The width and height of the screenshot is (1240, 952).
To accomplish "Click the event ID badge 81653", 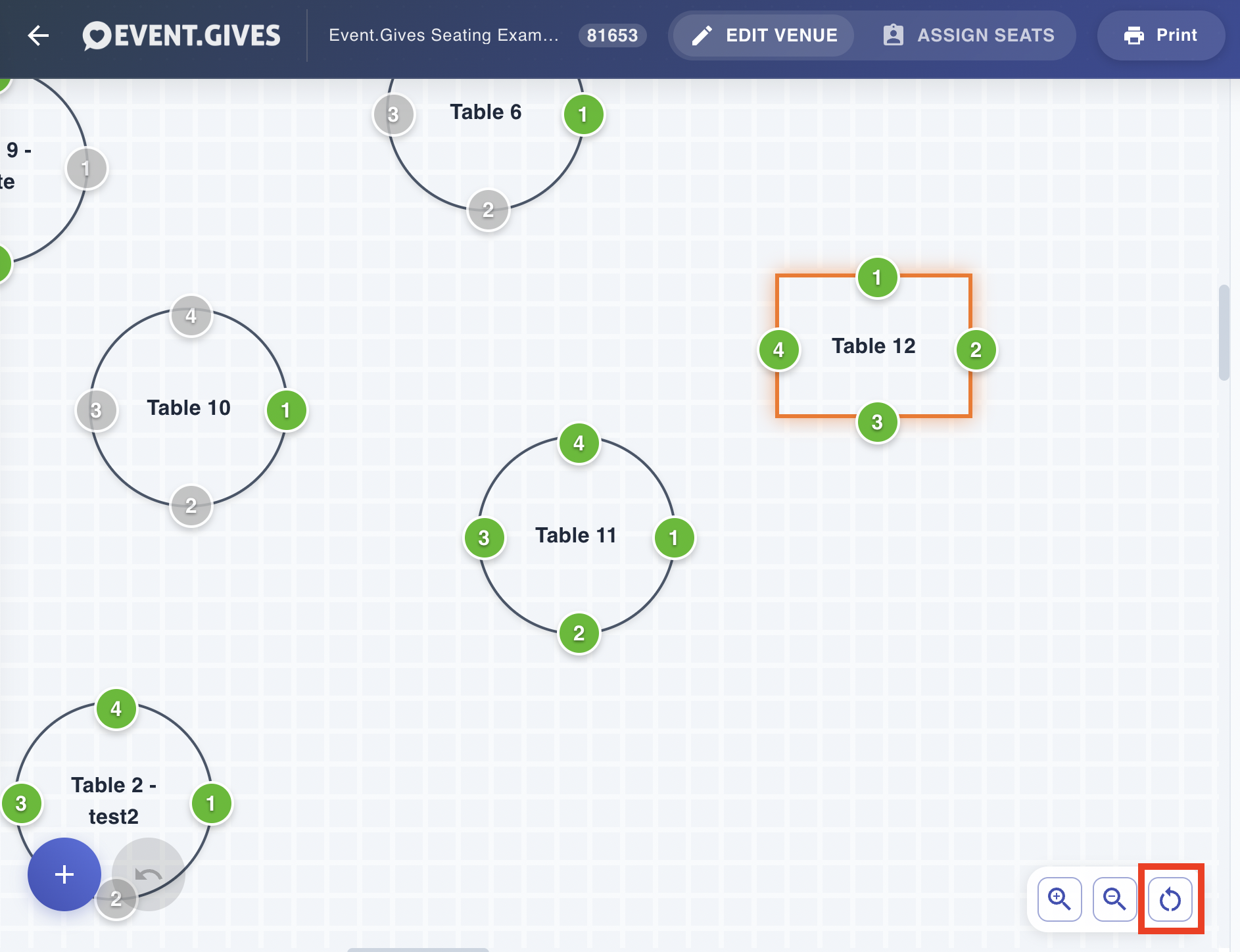I will click(612, 36).
